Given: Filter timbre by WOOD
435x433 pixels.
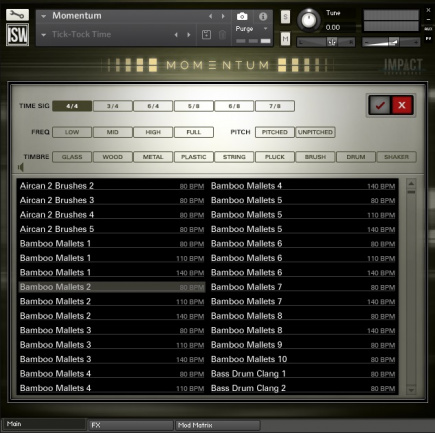Looking at the screenshot, I should [113, 157].
